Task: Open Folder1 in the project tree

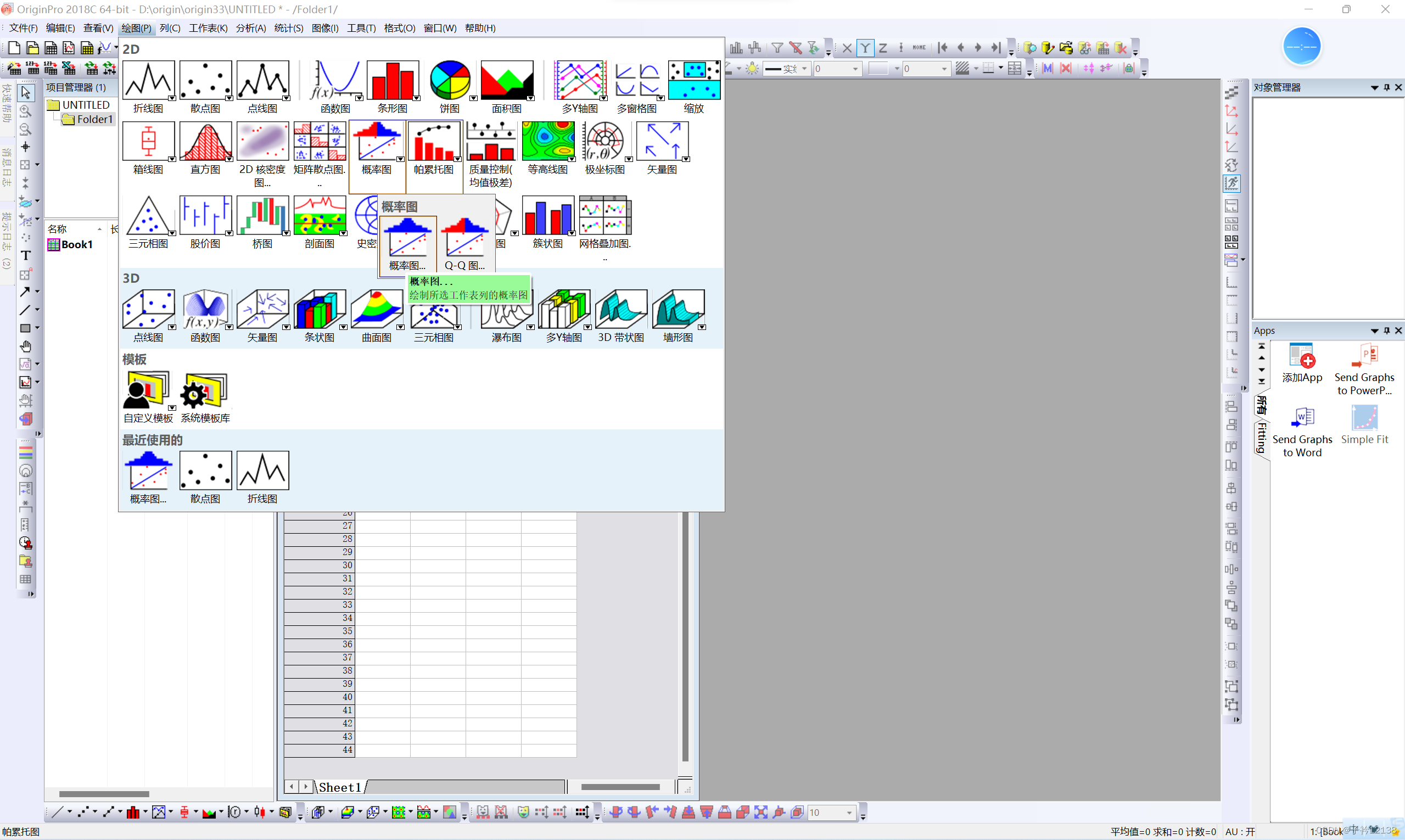Action: pos(94,120)
